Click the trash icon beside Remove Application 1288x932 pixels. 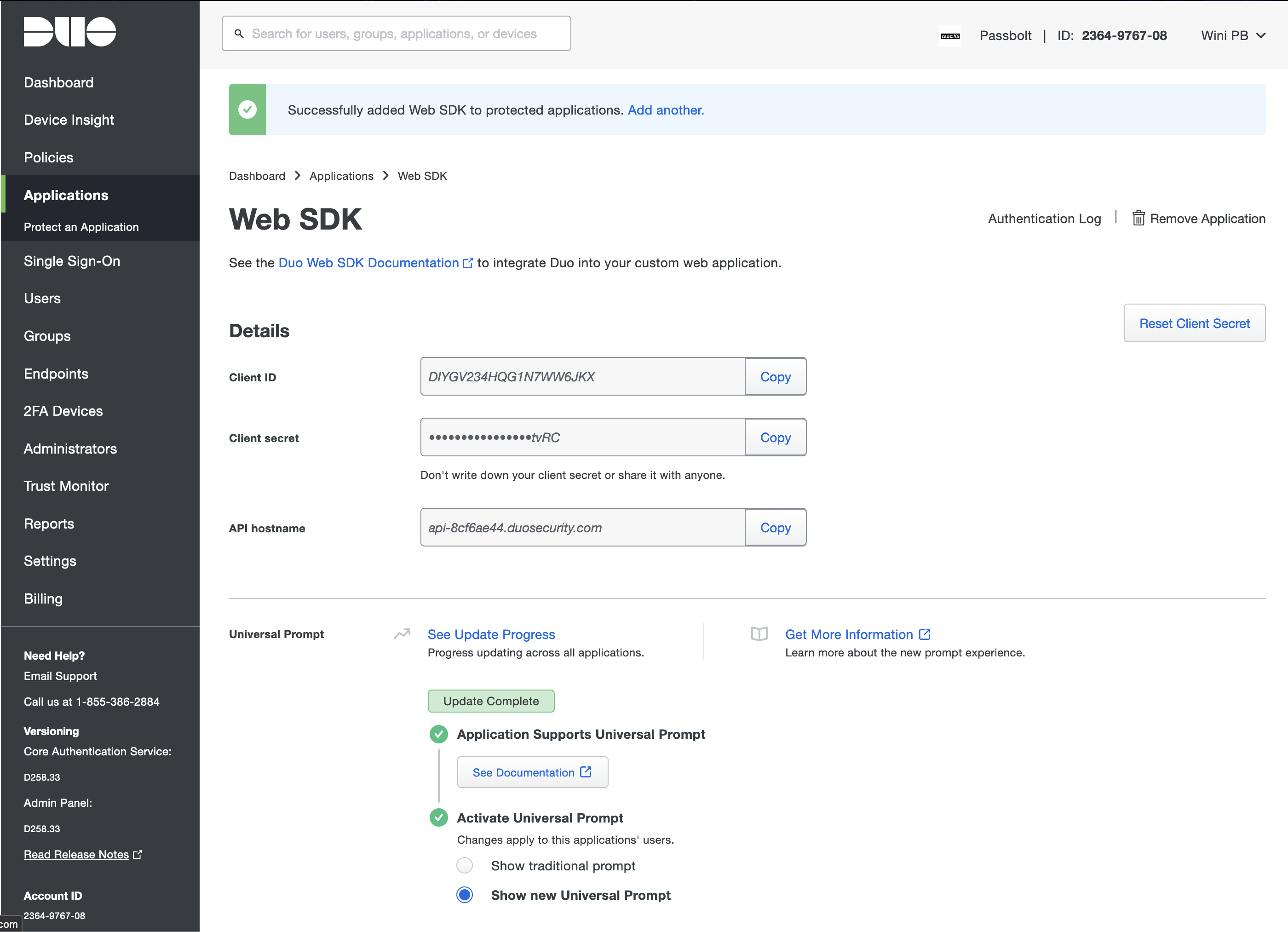[x=1138, y=218]
